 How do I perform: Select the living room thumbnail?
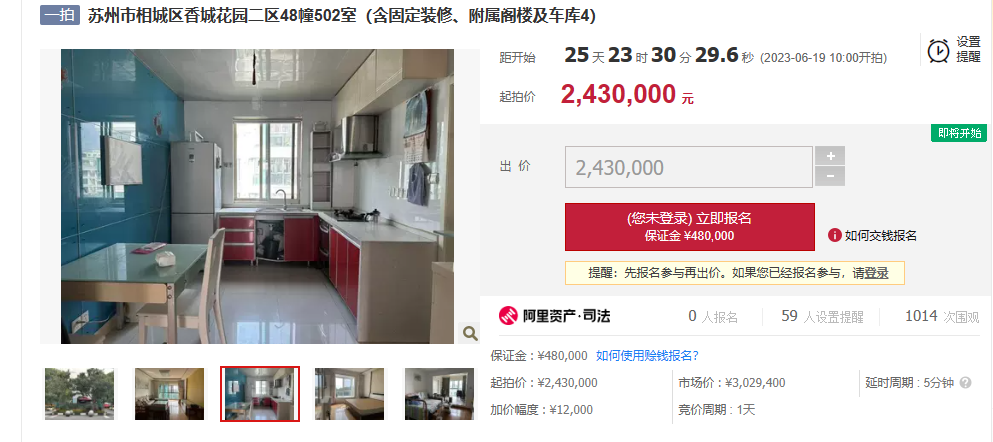[x=169, y=394]
